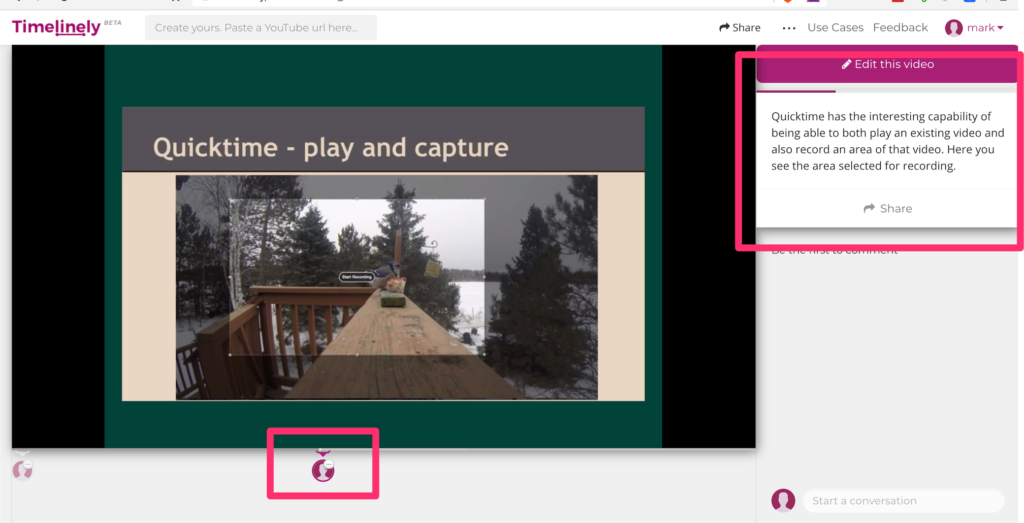Image resolution: width=1024 pixels, height=523 pixels.
Task: Click the Timelinely logo
Action: point(56,27)
